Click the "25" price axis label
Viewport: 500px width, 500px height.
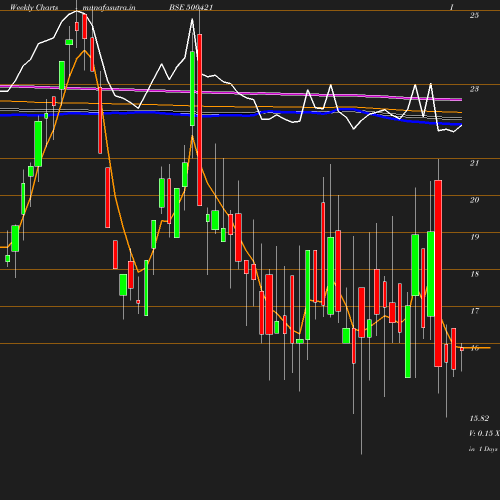[474, 15]
